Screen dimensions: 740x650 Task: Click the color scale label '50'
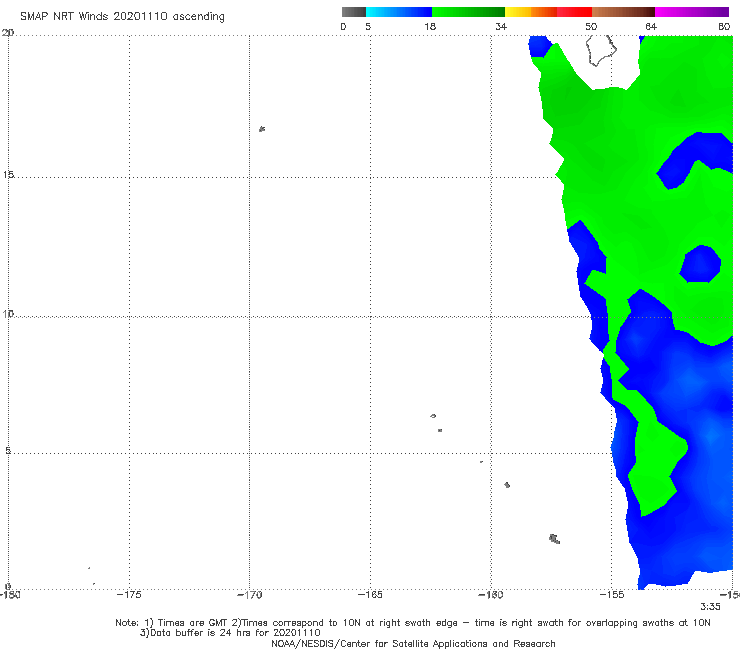[591, 26]
